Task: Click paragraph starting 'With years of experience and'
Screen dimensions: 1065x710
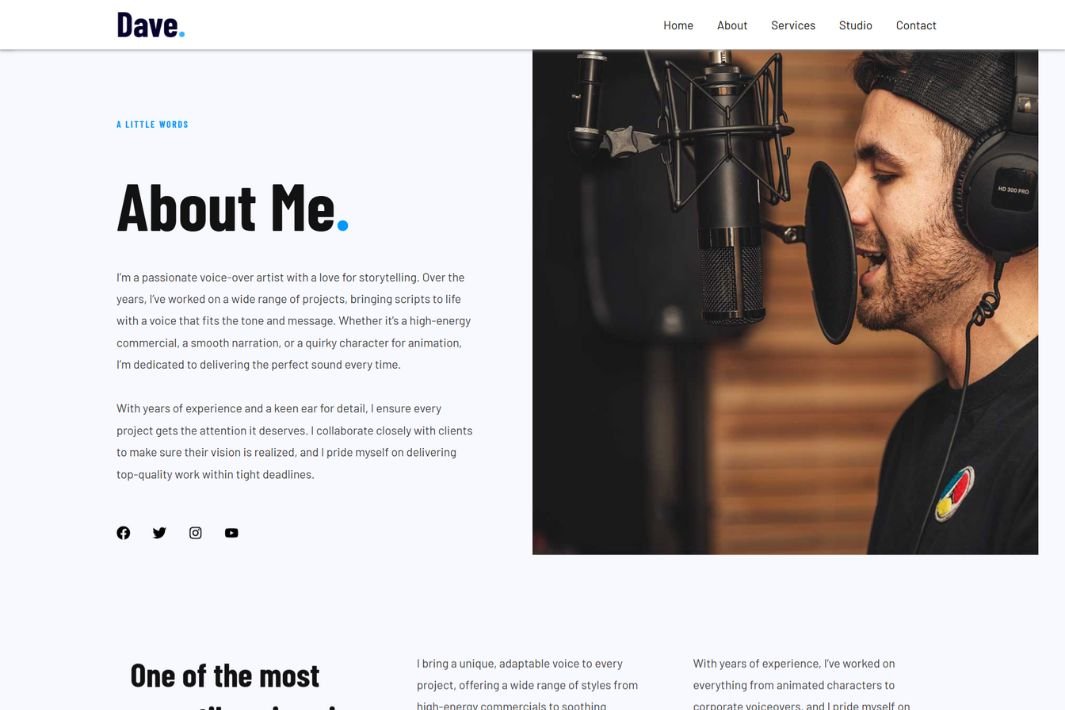Action: [x=294, y=441]
